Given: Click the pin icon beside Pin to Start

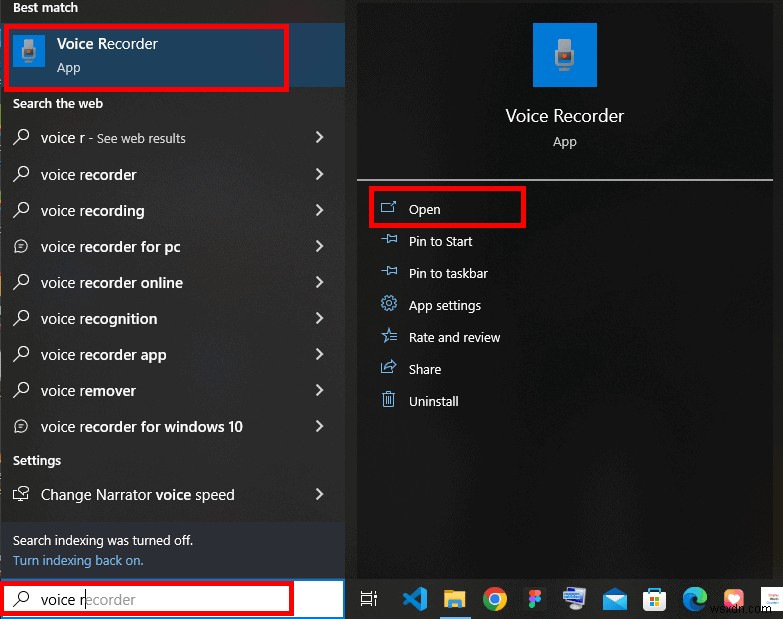Looking at the screenshot, I should [389, 240].
